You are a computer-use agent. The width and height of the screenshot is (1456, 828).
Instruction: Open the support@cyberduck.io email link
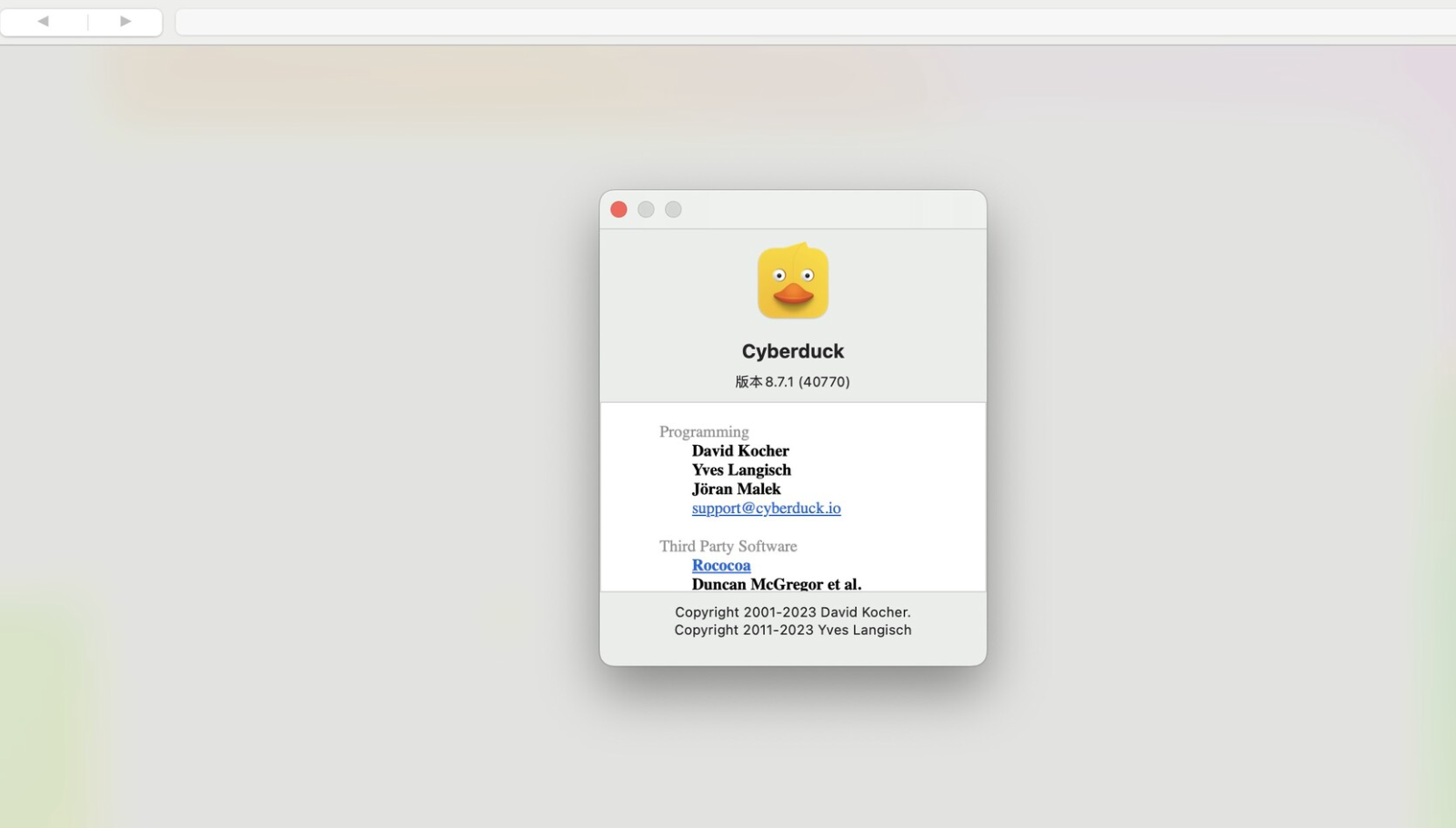pyautogui.click(x=766, y=508)
